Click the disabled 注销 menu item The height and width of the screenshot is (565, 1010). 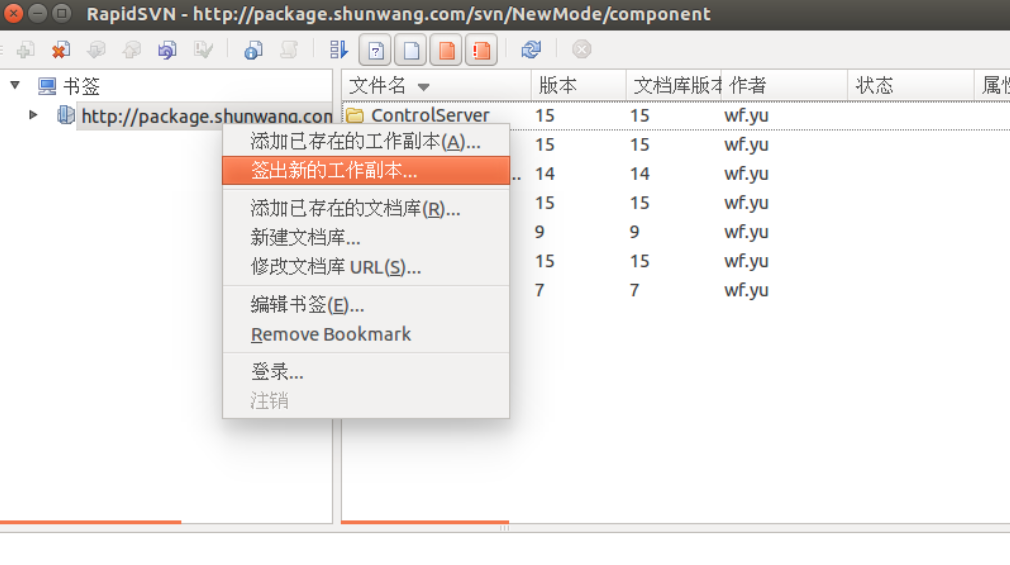coord(366,400)
